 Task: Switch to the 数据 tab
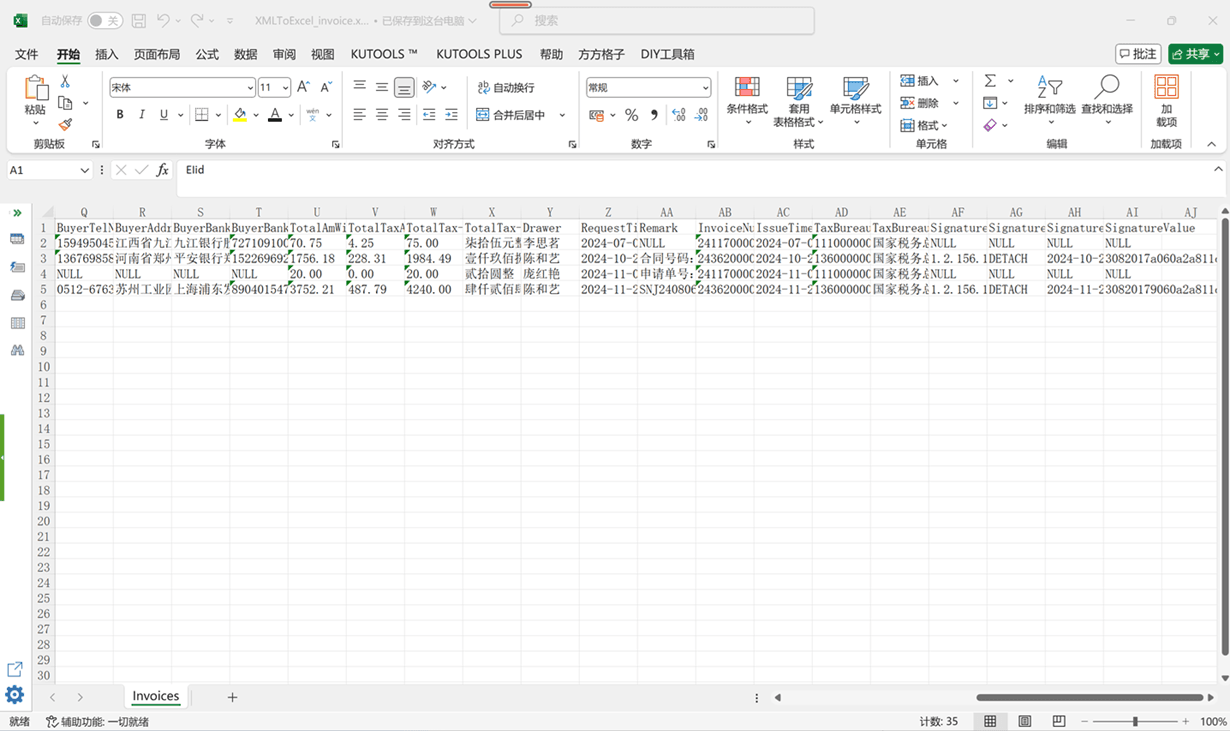point(246,54)
